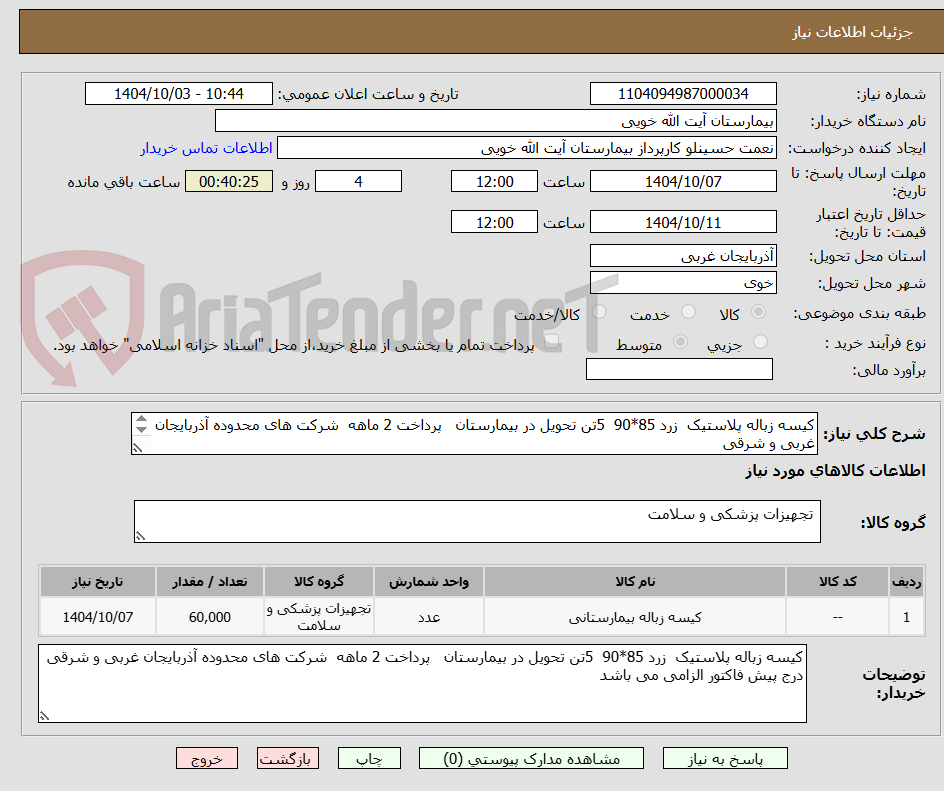This screenshot has height=791, width=944.
Task: Click resize handle of توضیحات خریدار textarea
Action: point(44,716)
